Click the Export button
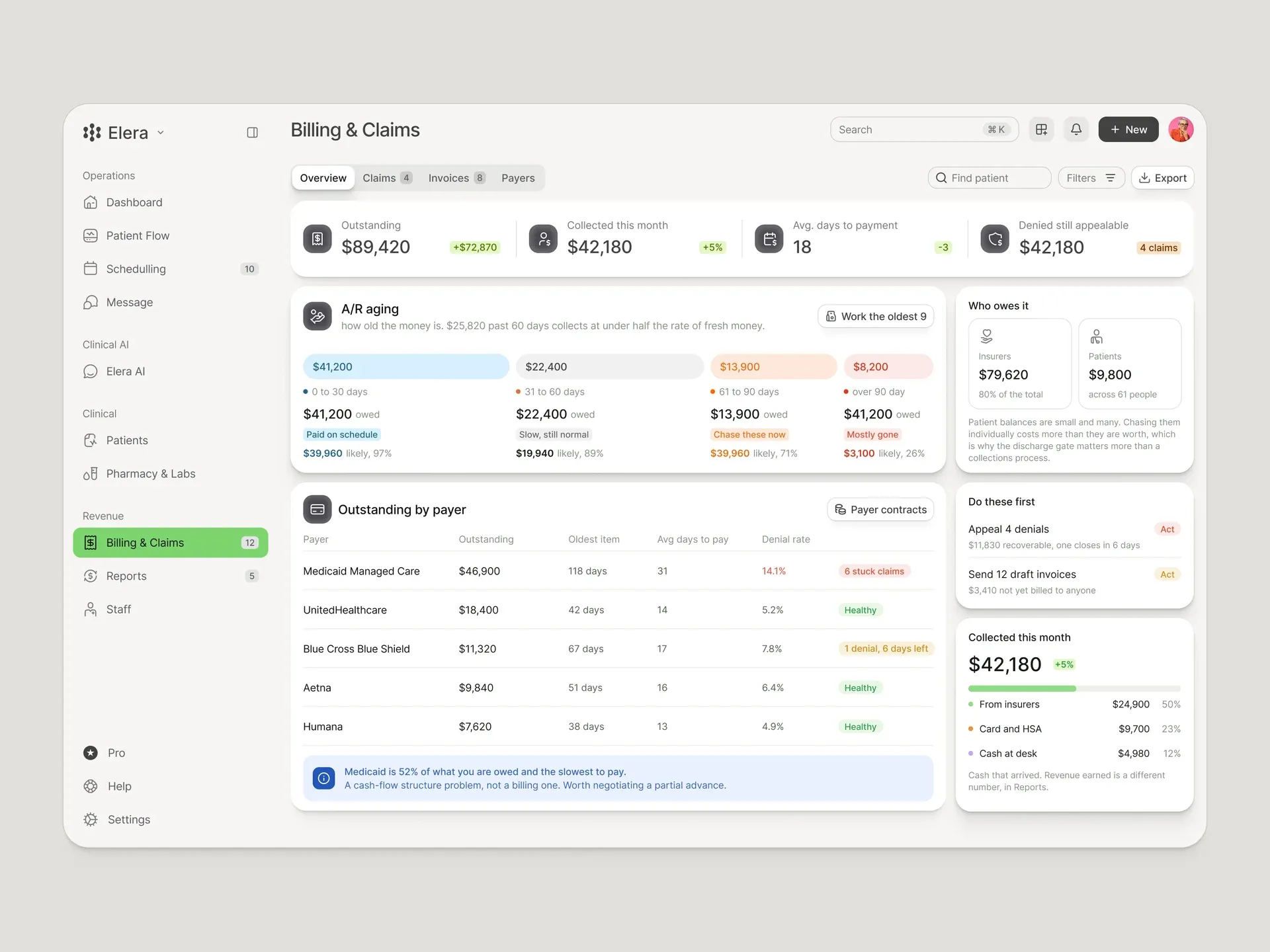This screenshot has height=952, width=1270. pos(1162,178)
